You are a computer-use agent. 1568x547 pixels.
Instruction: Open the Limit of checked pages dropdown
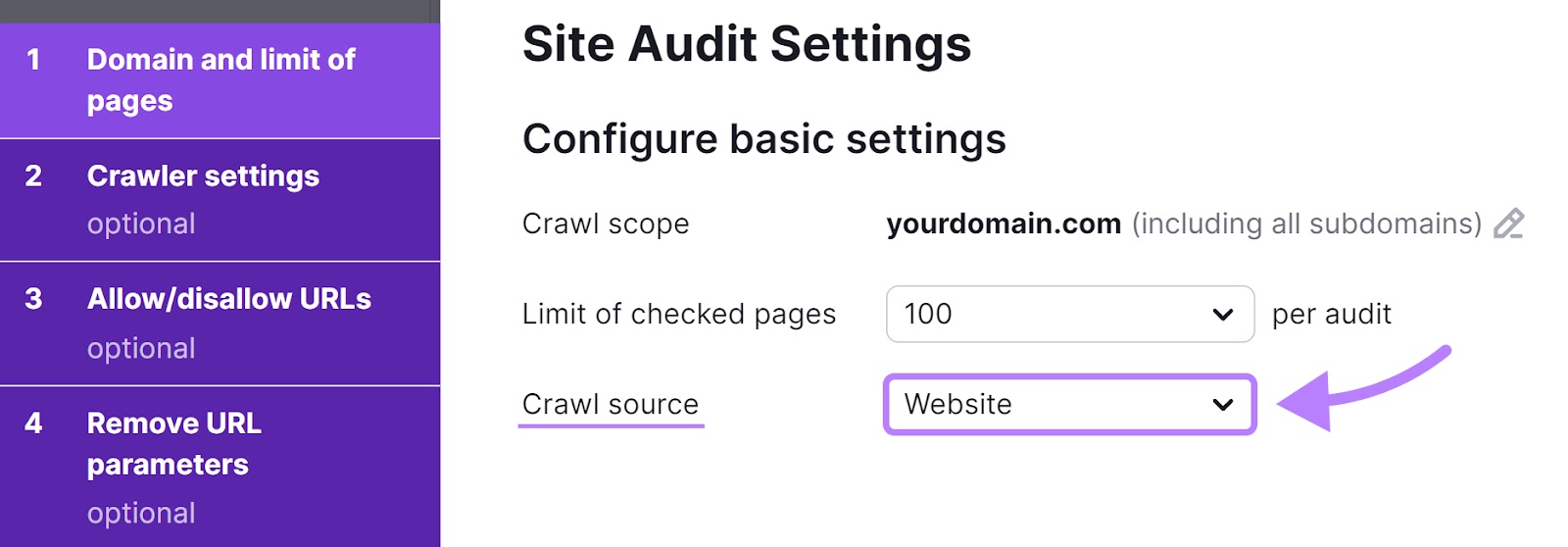[x=1069, y=315]
